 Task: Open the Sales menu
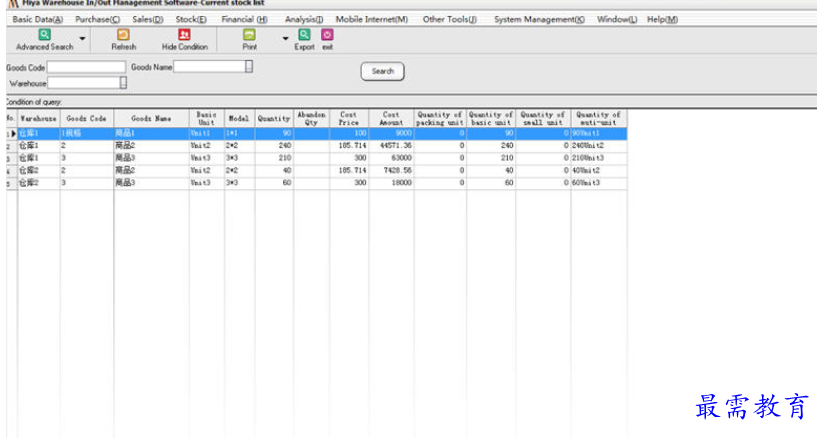click(x=147, y=19)
